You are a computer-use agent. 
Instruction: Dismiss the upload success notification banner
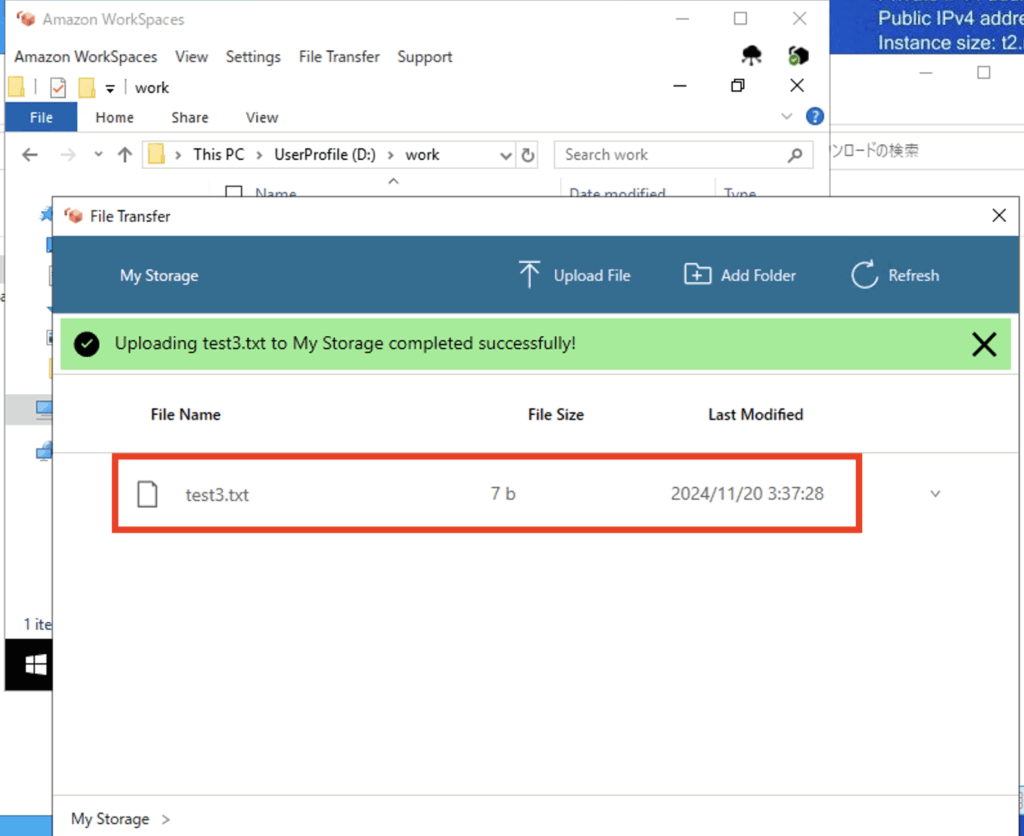[x=984, y=345]
